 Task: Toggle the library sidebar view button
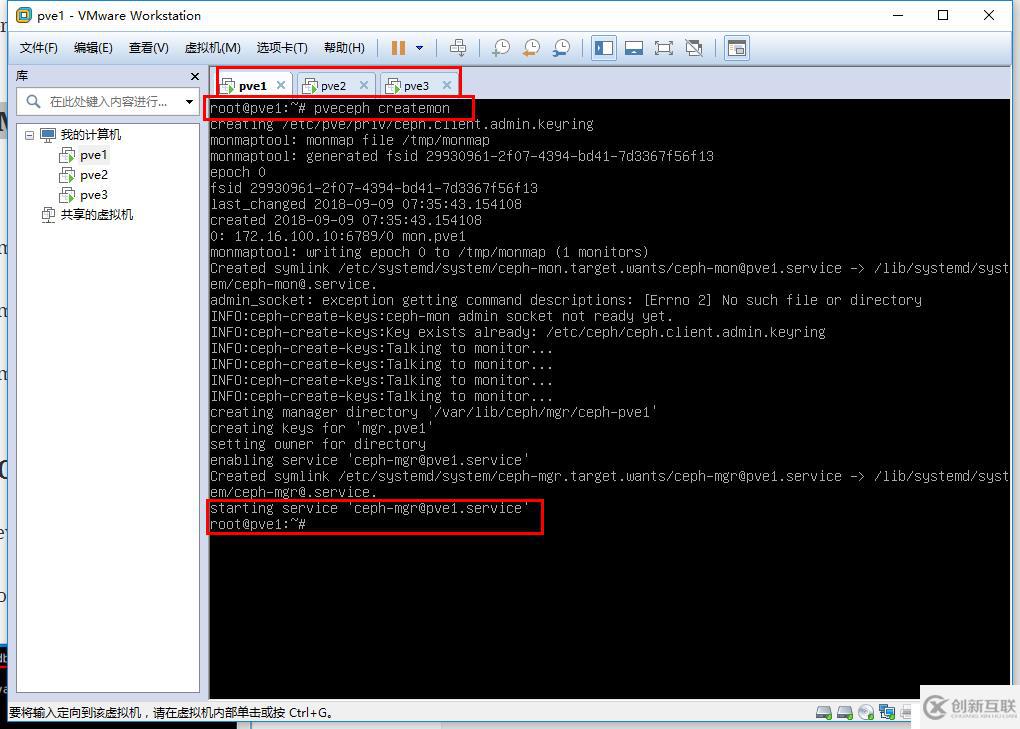coord(604,47)
